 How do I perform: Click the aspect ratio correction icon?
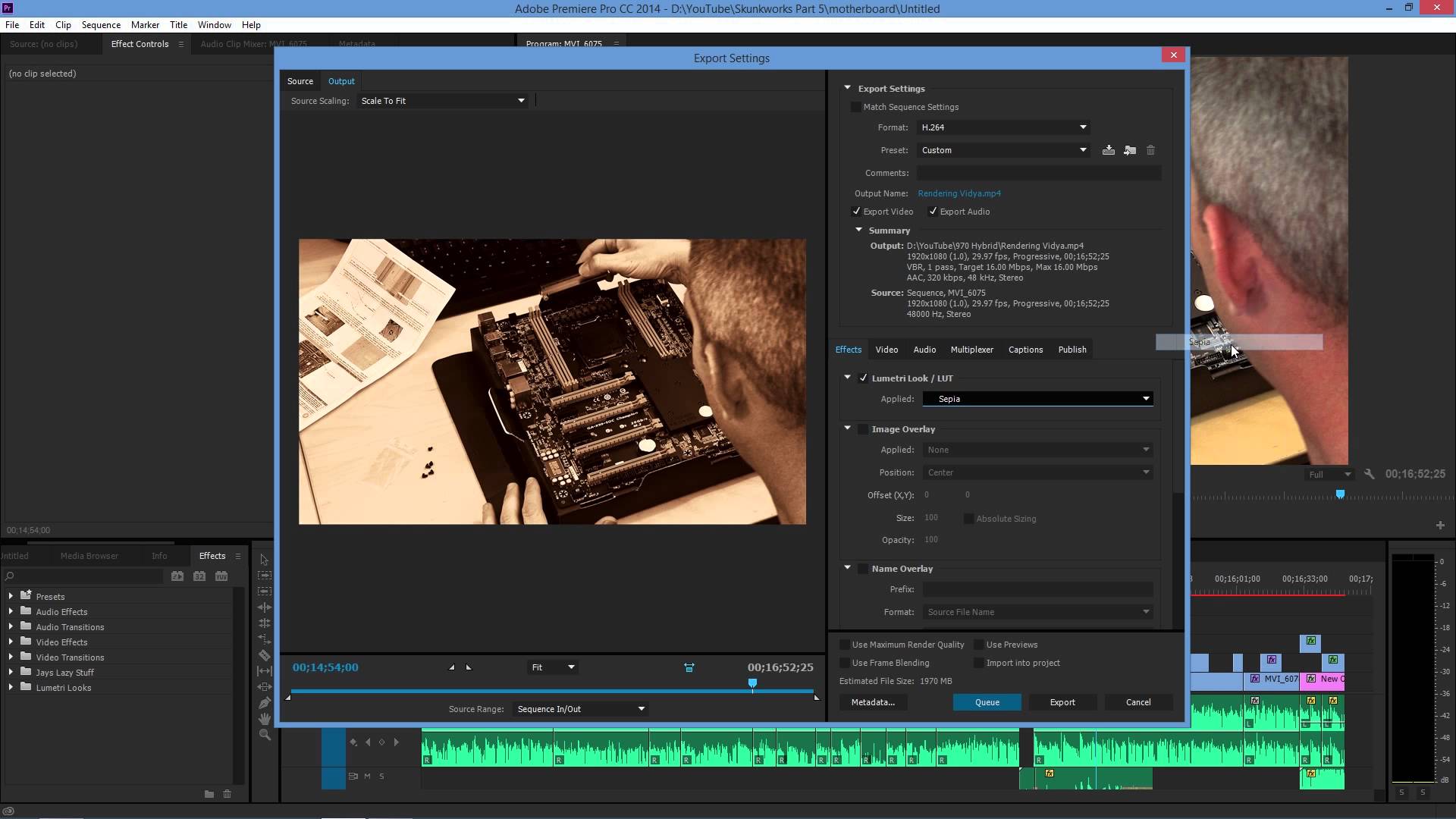[x=689, y=667]
